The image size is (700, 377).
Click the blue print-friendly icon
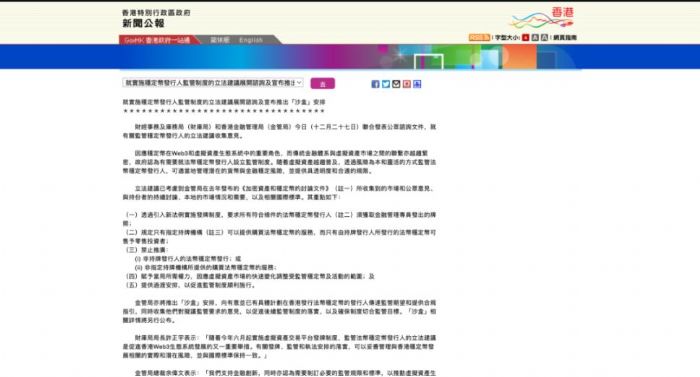pos(417,84)
